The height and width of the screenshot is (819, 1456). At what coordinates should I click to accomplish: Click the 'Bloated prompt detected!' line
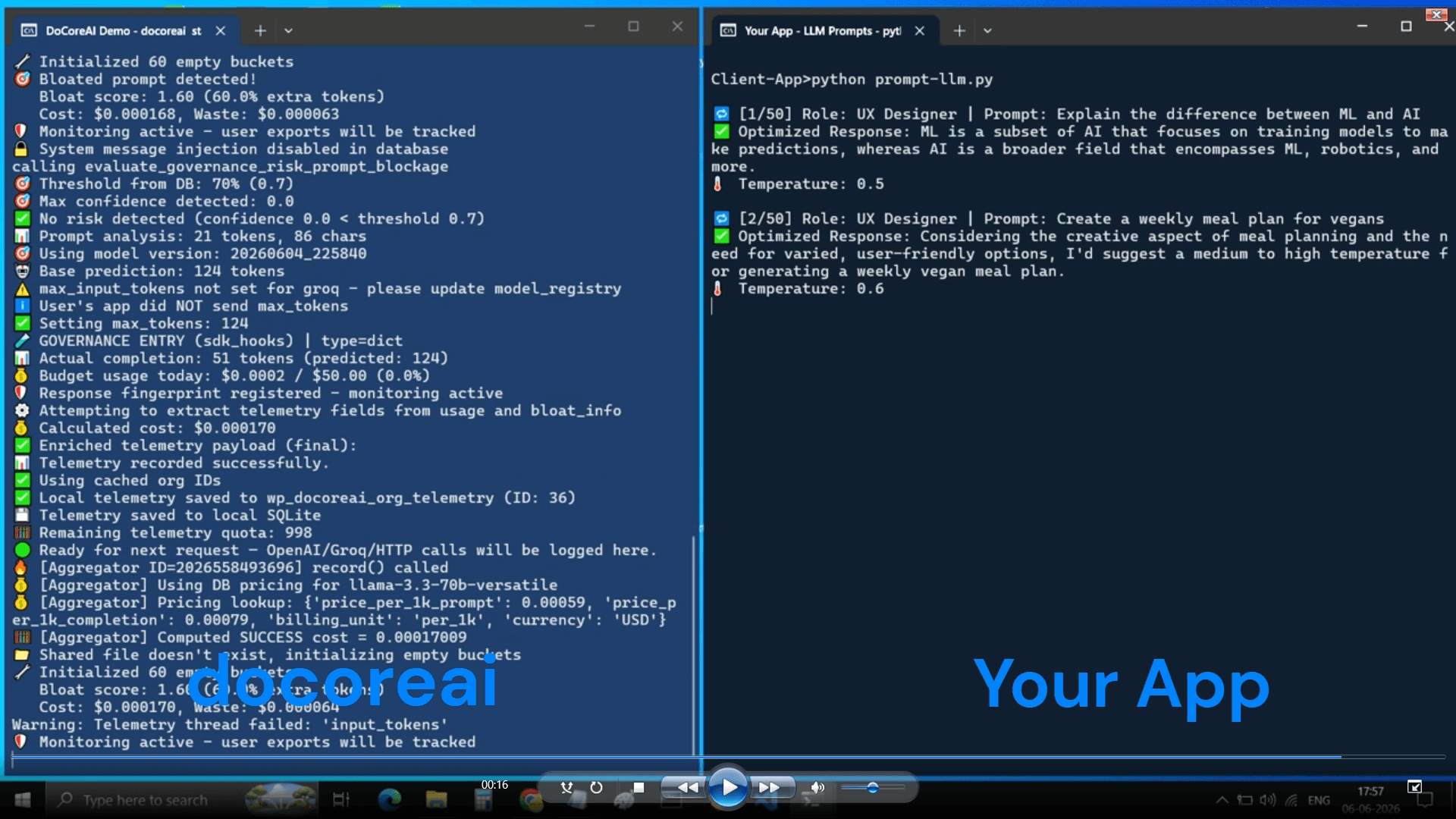click(x=135, y=80)
